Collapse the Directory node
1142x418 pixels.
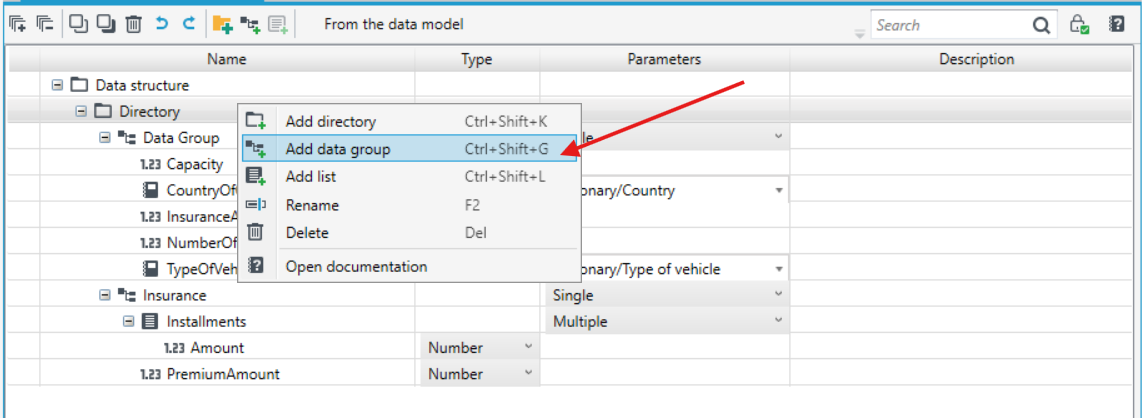pos(81,111)
